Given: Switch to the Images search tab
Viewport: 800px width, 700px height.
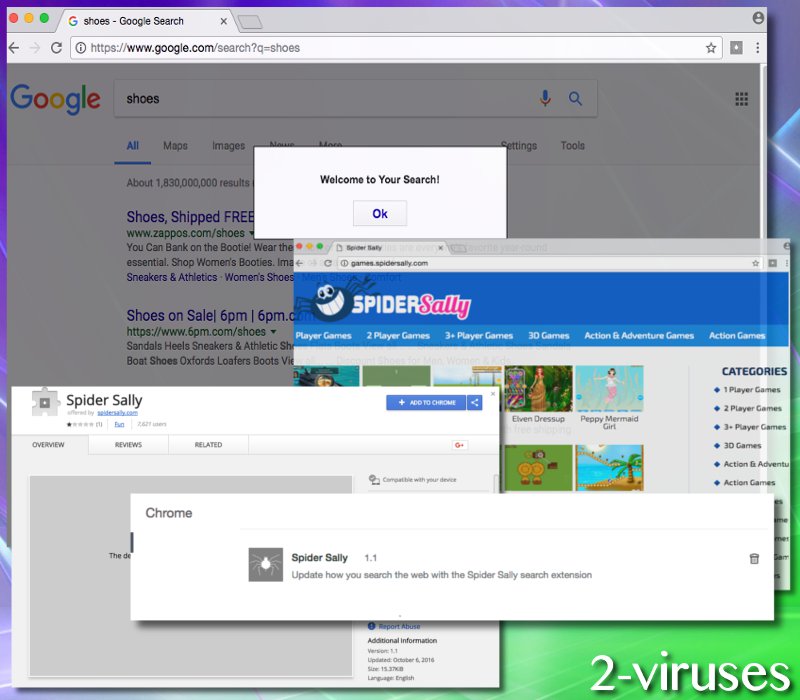Looking at the screenshot, I should pyautogui.click(x=228, y=145).
